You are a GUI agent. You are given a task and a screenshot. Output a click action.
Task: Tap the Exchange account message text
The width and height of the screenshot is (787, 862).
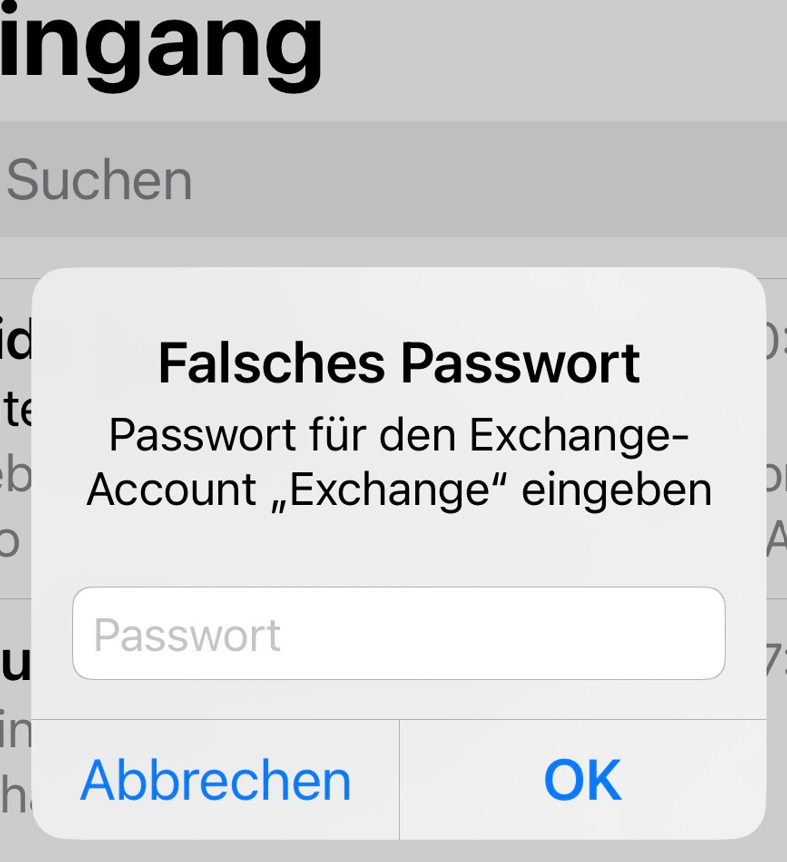point(399,463)
